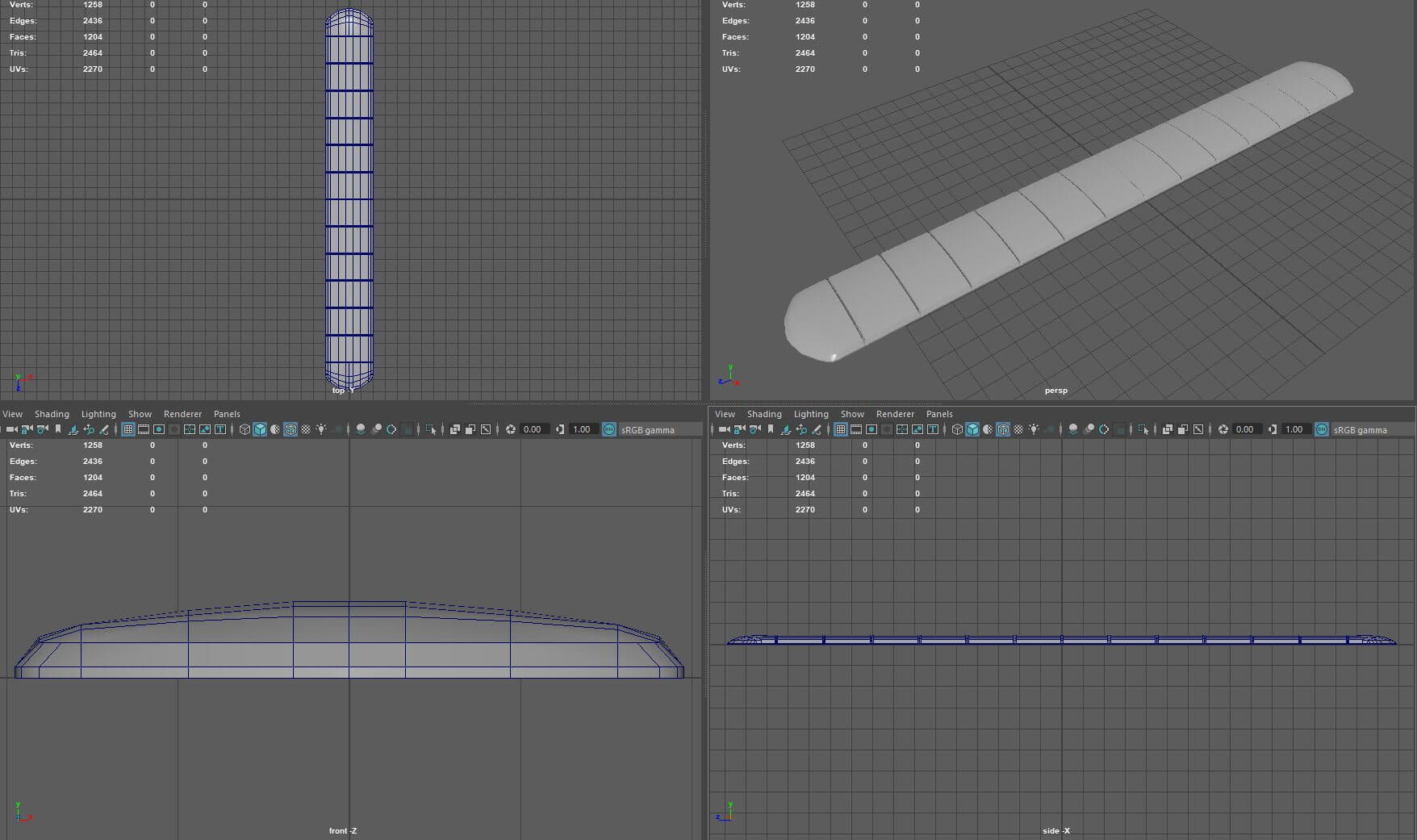Open the Shading menu in front view
Screen dimensions: 1417x840
(52, 414)
